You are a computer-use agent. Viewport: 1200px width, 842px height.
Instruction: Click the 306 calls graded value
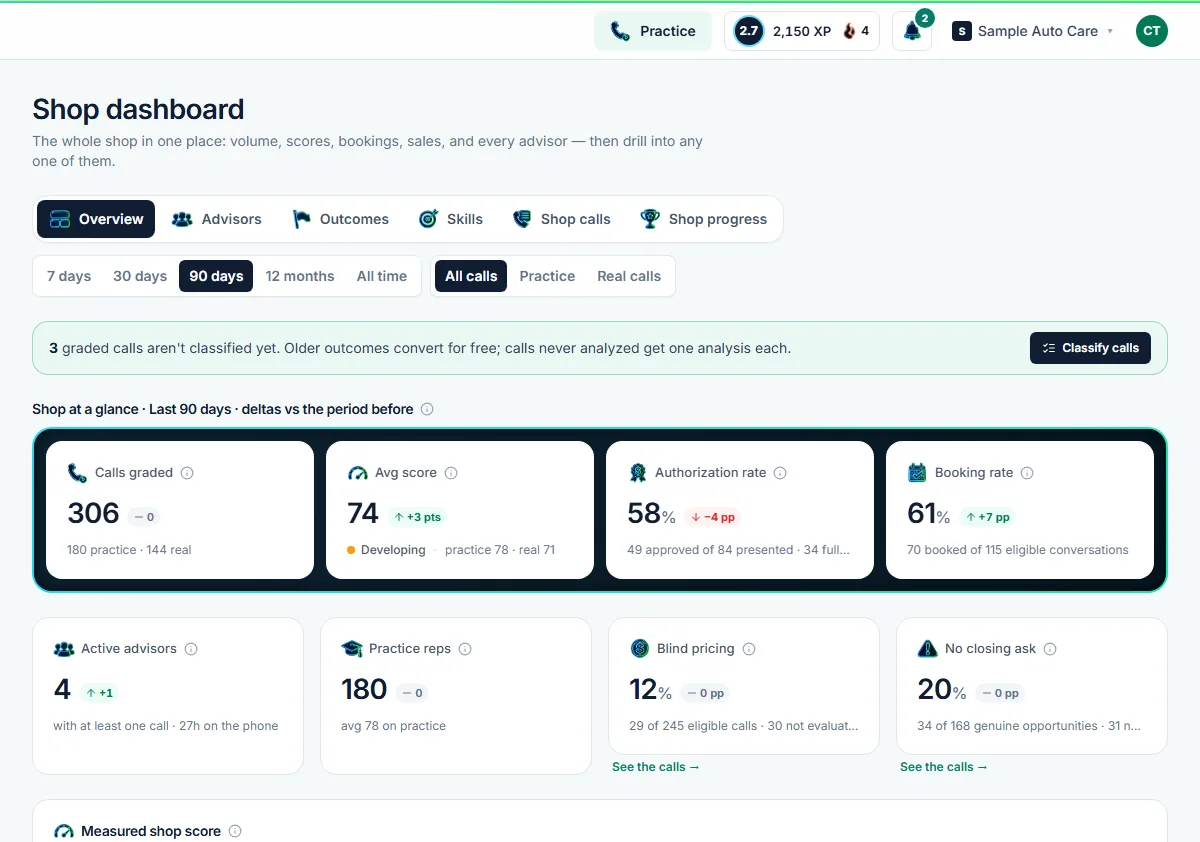tap(93, 513)
